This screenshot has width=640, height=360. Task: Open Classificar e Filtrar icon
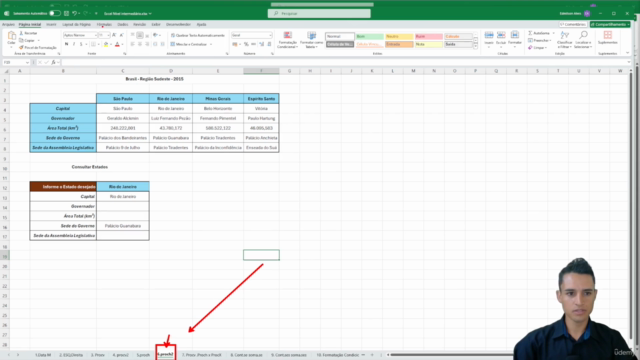[x=564, y=36]
